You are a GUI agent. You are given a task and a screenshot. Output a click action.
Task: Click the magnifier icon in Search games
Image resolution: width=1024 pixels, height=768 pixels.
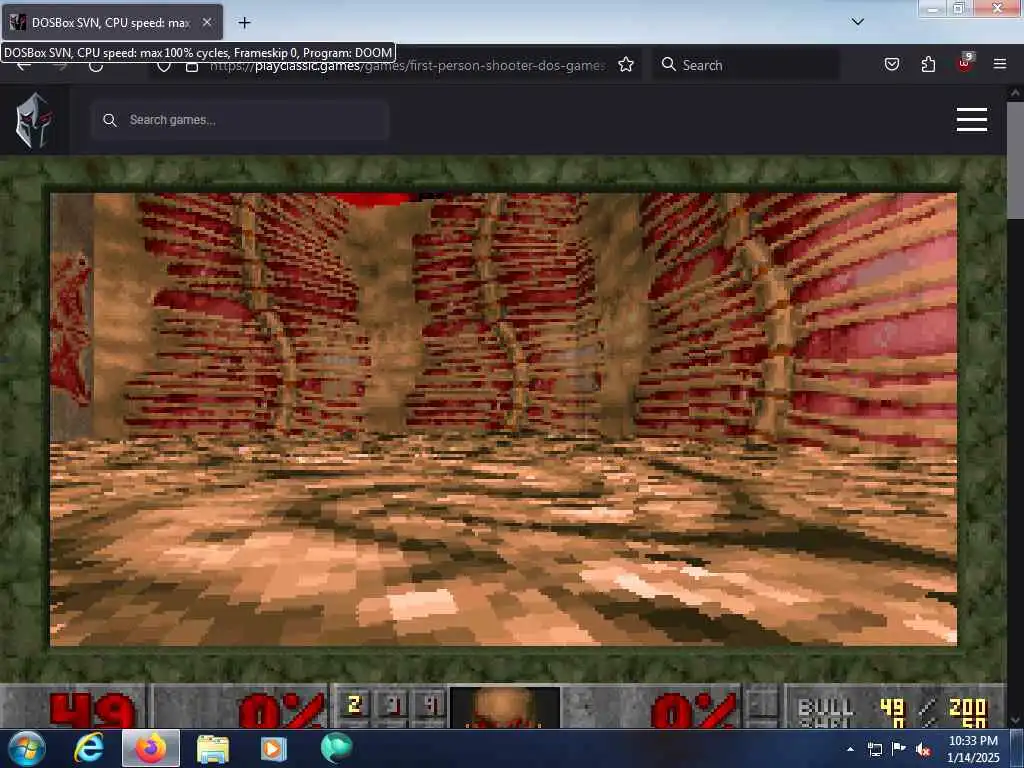(x=110, y=120)
